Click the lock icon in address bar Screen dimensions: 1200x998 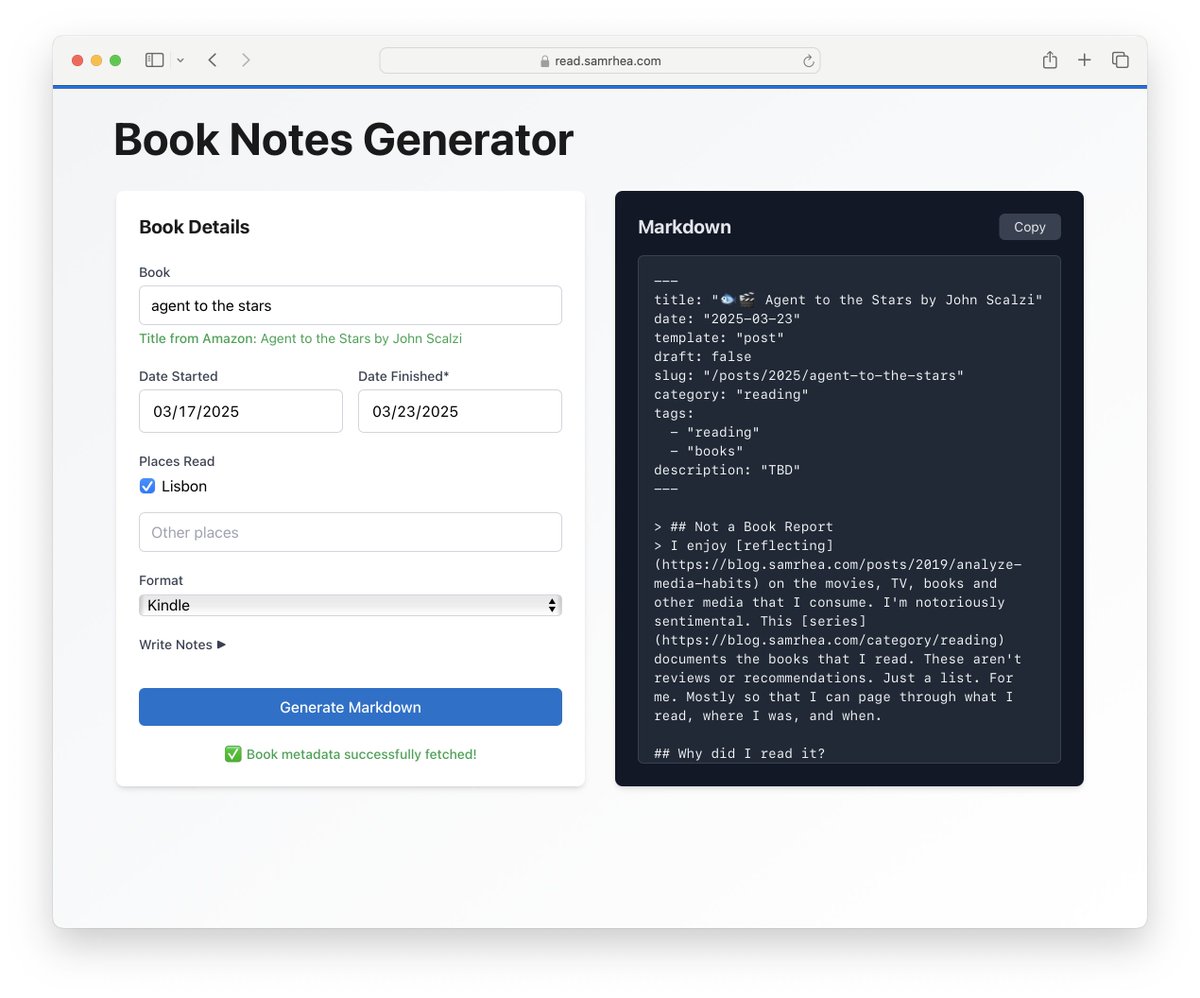[545, 61]
